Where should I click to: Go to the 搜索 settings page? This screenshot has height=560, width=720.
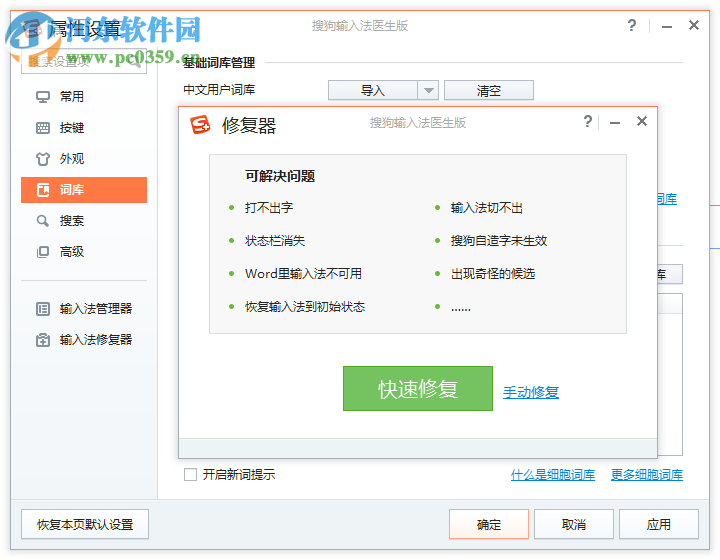[84, 221]
